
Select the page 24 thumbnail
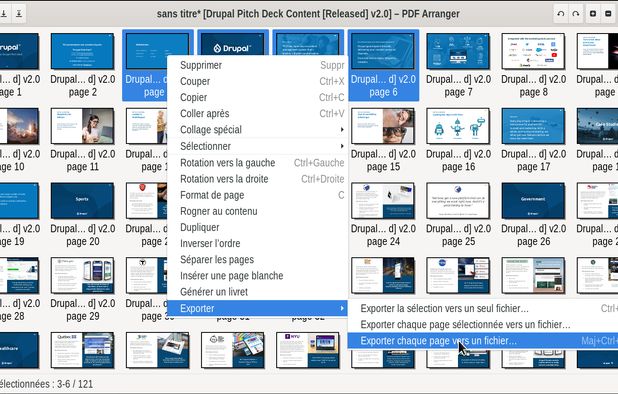(383, 201)
